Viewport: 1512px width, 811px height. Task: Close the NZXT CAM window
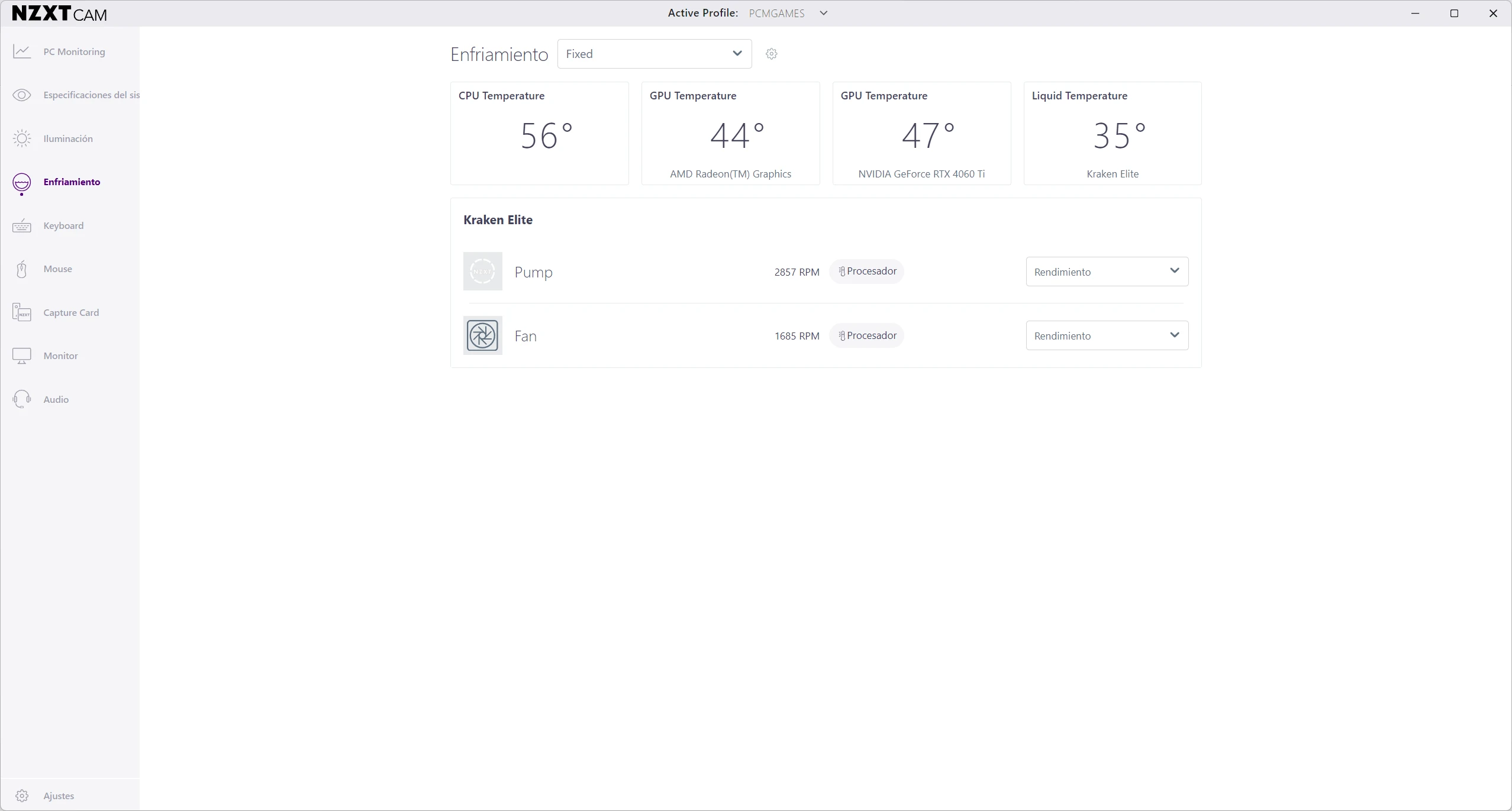(x=1492, y=13)
